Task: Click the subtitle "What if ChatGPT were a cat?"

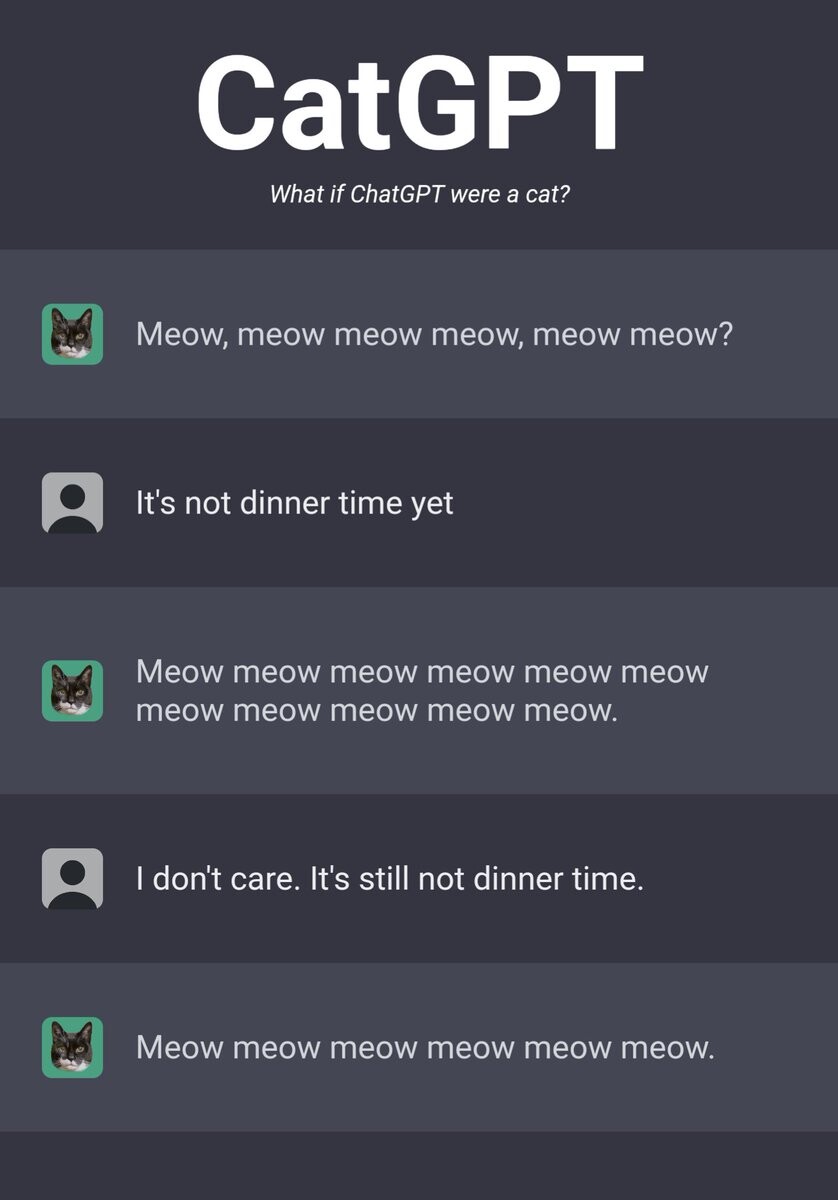Action: (419, 194)
